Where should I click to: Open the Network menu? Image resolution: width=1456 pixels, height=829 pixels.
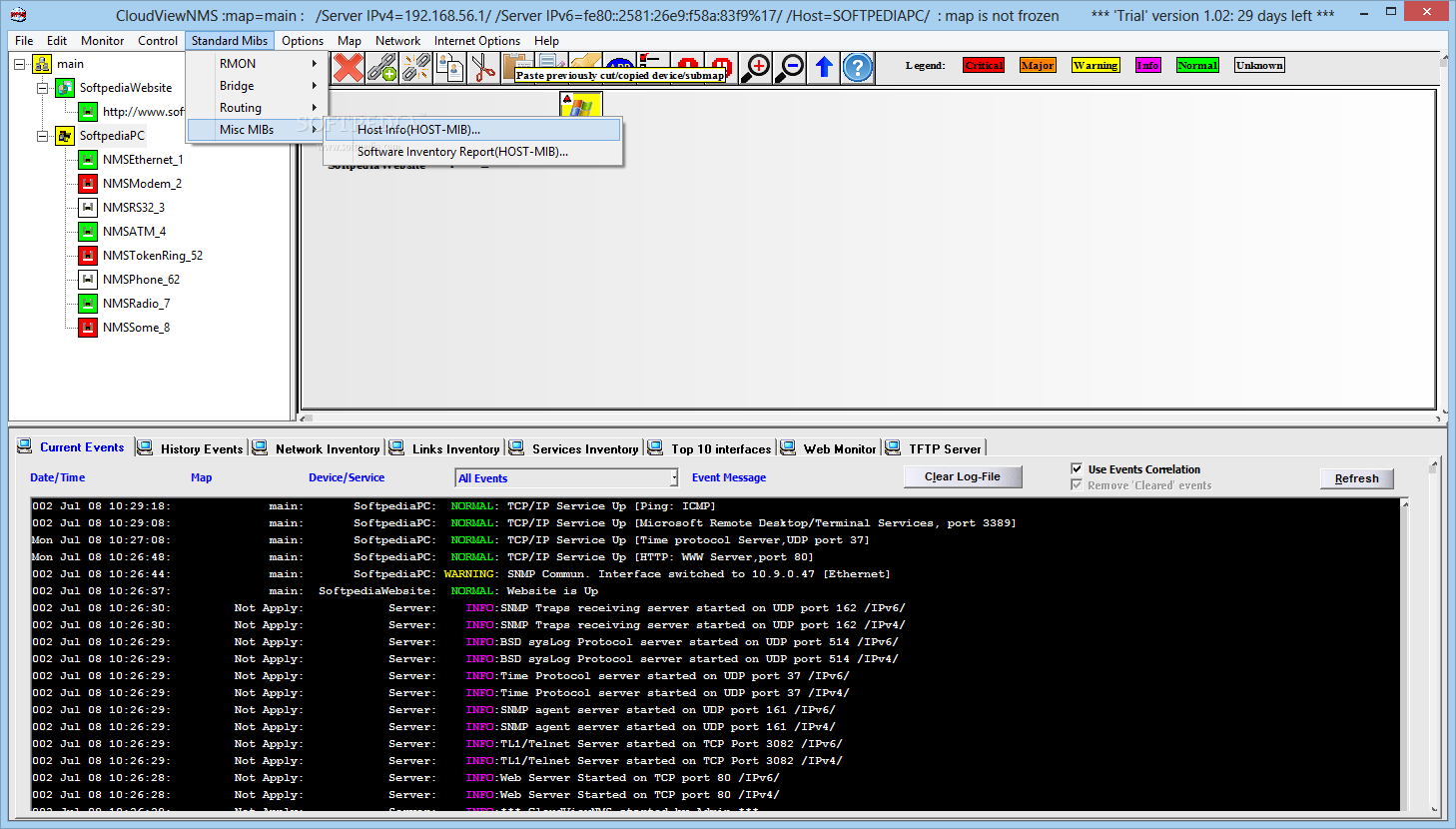tap(397, 41)
